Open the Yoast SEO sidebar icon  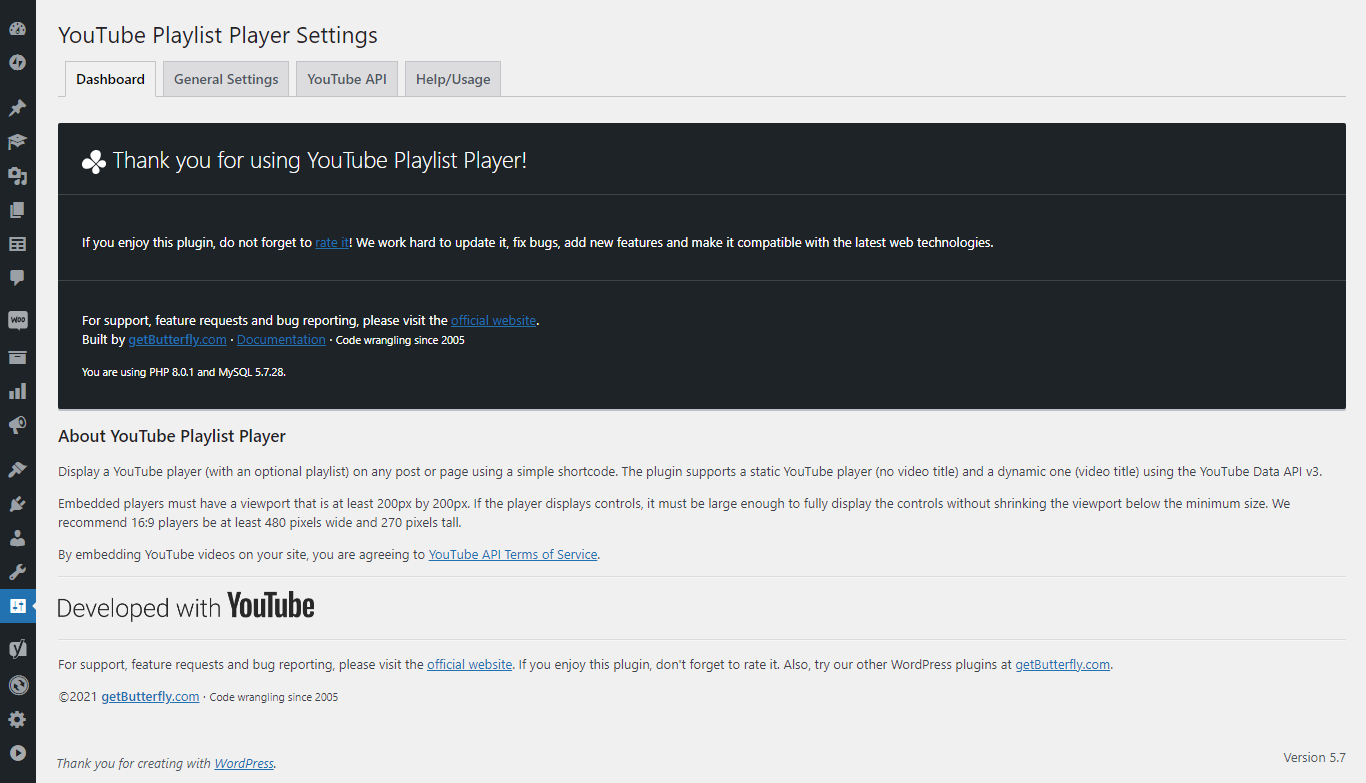17,649
